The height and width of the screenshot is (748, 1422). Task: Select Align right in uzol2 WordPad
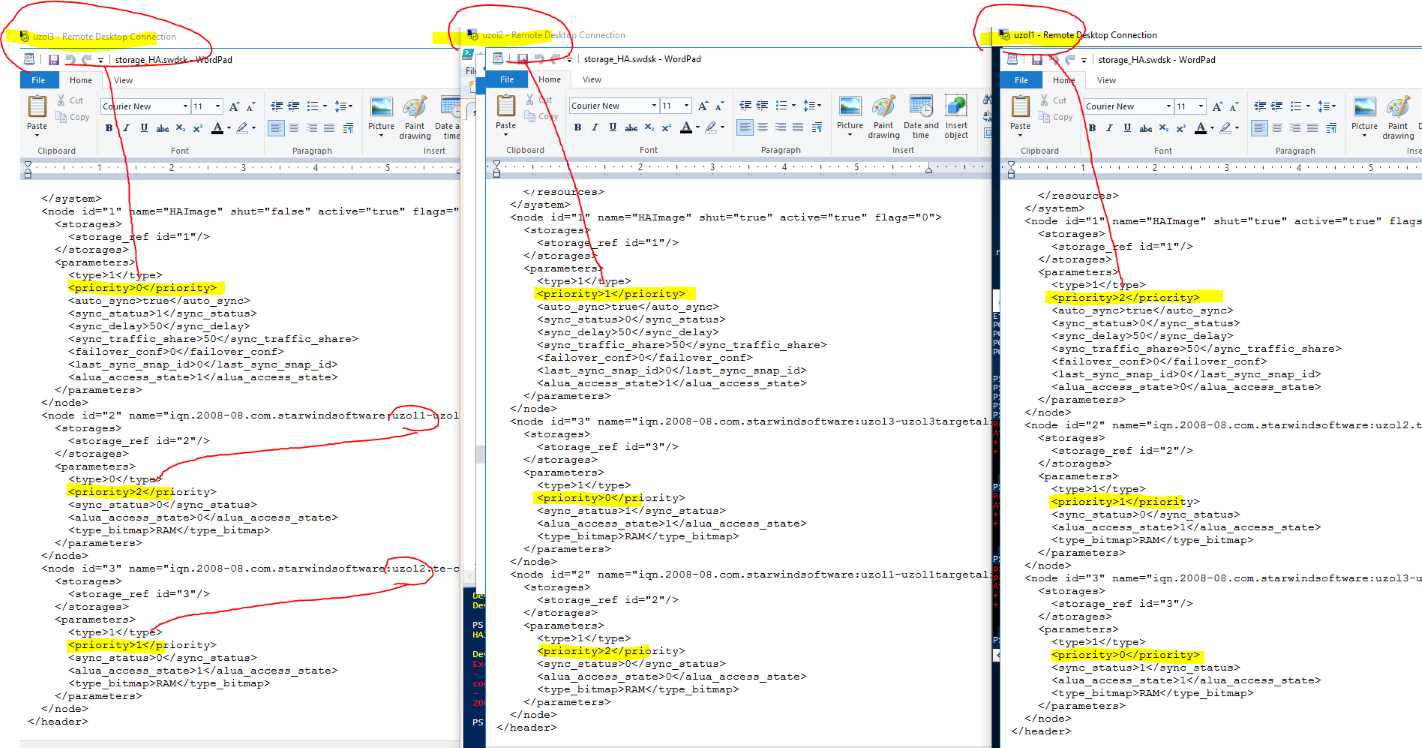(780, 127)
